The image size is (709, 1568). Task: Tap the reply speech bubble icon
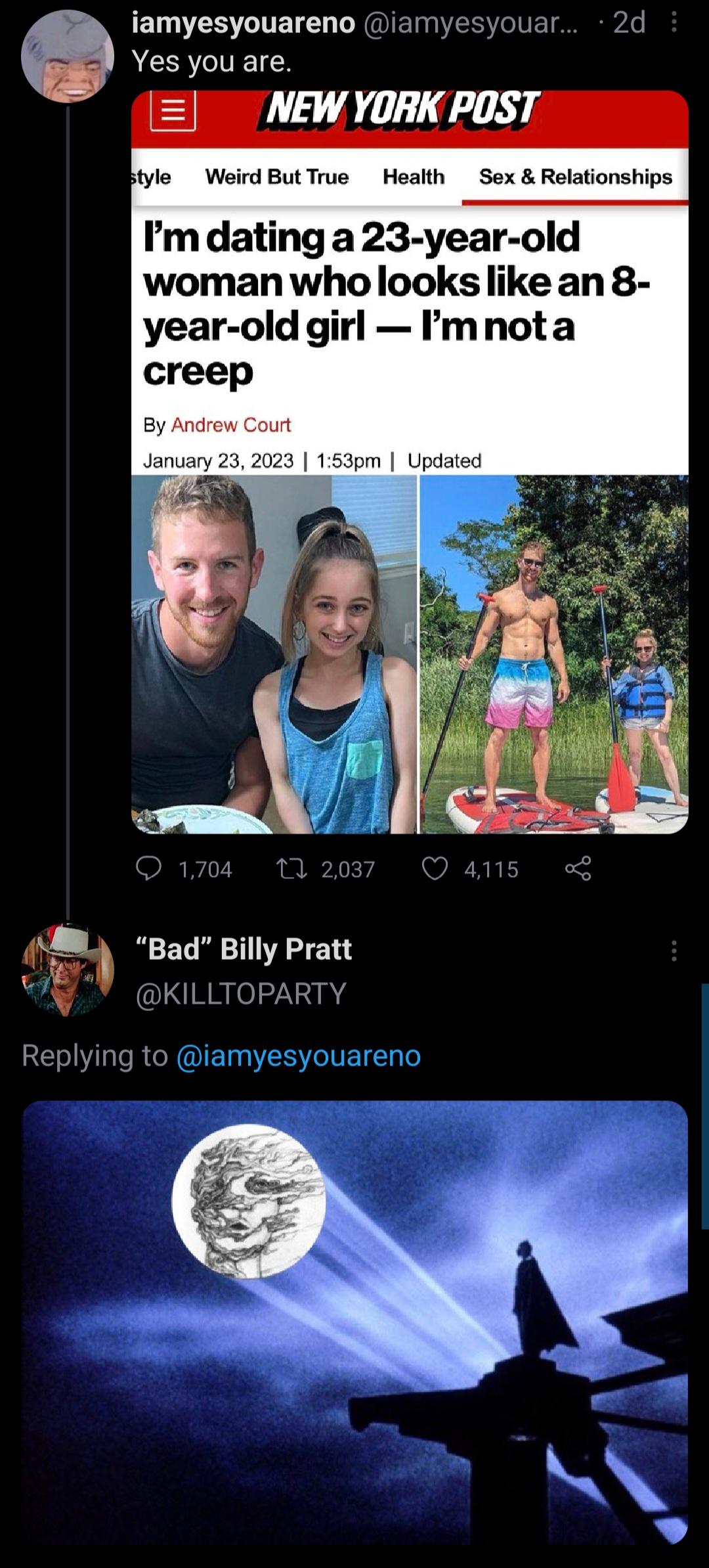pos(149,869)
